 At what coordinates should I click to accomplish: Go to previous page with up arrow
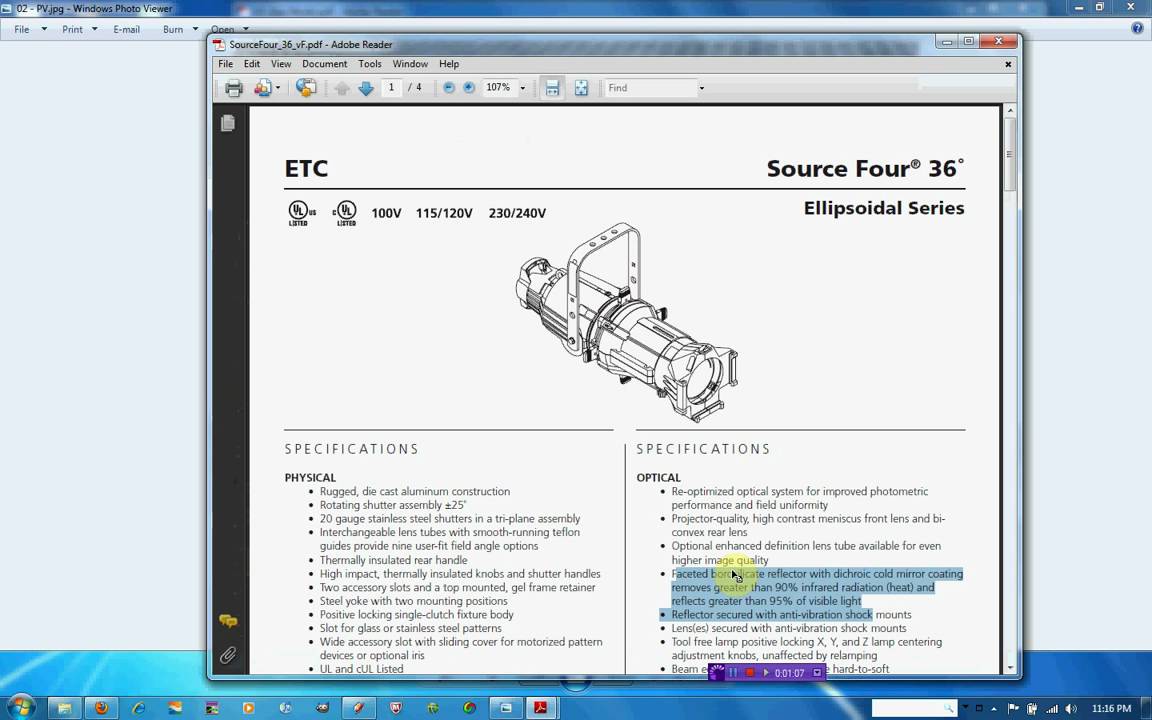(342, 88)
